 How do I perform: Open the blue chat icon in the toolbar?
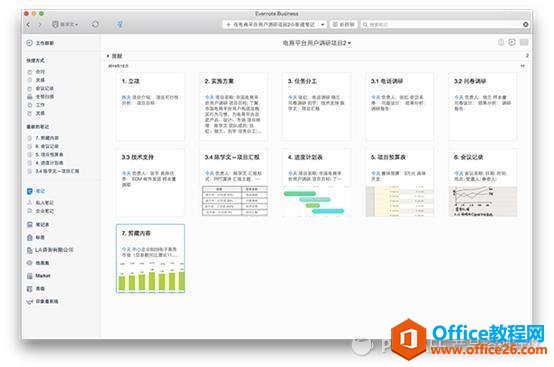[120, 24]
